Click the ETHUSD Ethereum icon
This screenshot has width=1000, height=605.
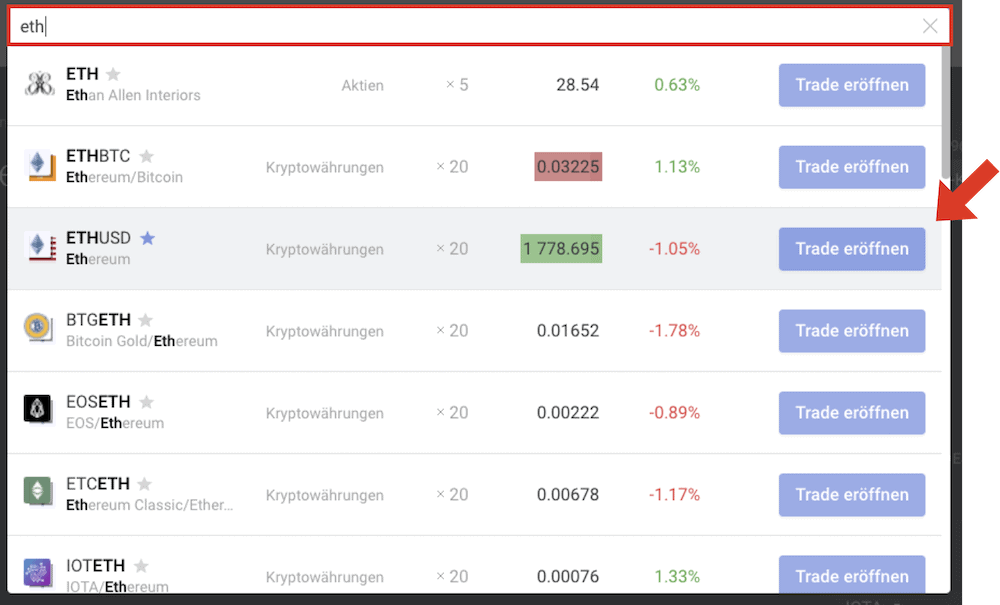[x=39, y=247]
